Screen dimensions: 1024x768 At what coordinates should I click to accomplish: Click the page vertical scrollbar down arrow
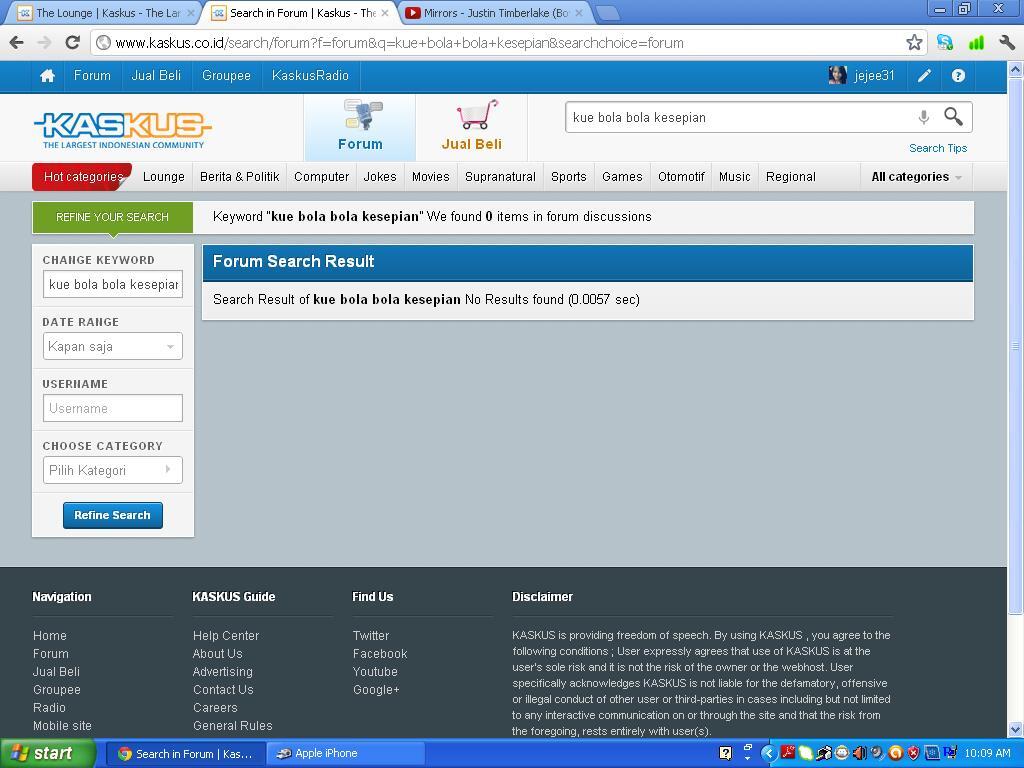[x=1016, y=729]
